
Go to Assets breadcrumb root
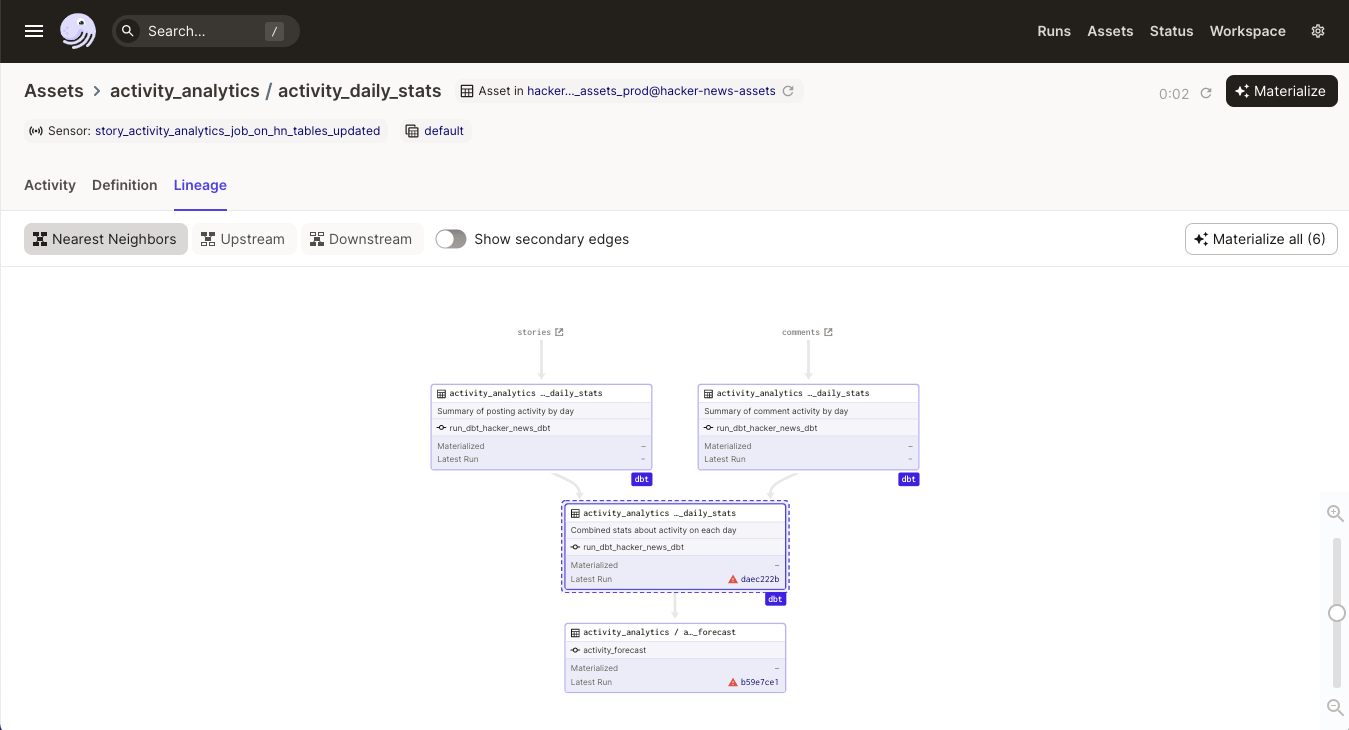(x=54, y=91)
